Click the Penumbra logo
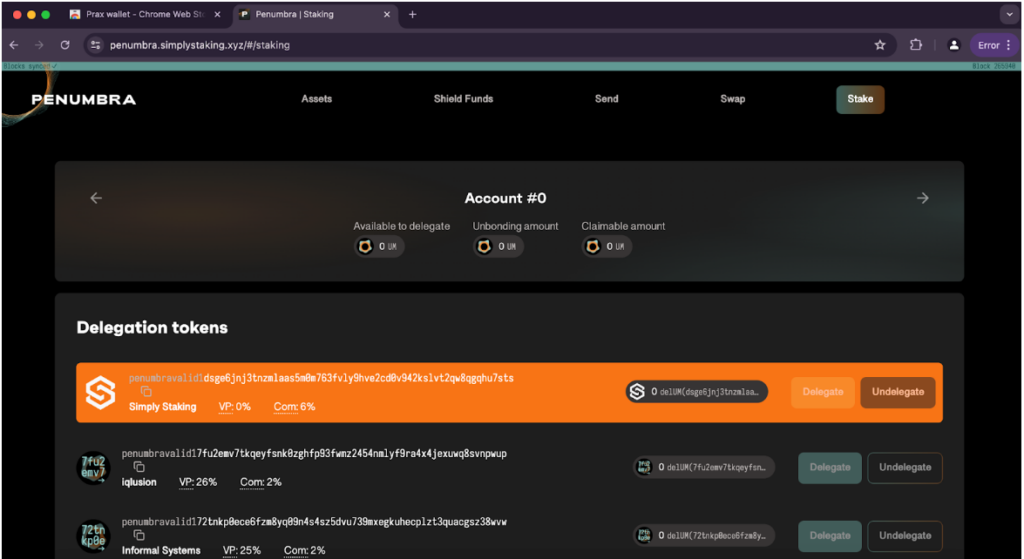 (83, 99)
